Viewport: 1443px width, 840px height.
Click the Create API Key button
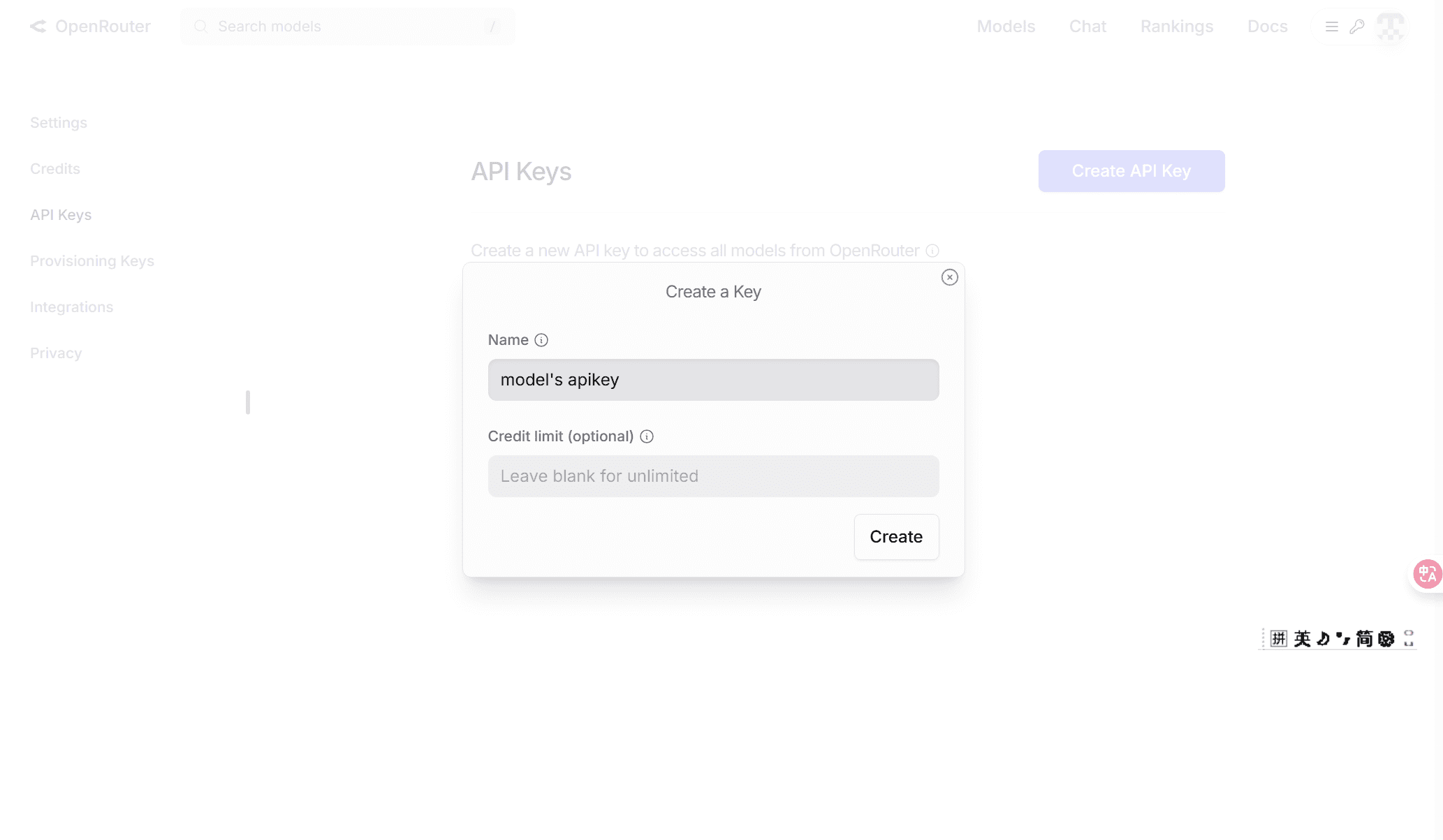(x=1131, y=171)
